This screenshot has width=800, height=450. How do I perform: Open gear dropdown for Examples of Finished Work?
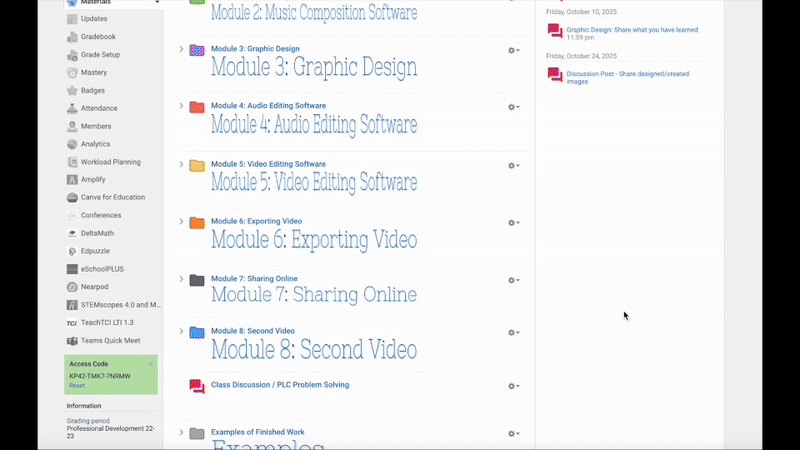(x=514, y=434)
